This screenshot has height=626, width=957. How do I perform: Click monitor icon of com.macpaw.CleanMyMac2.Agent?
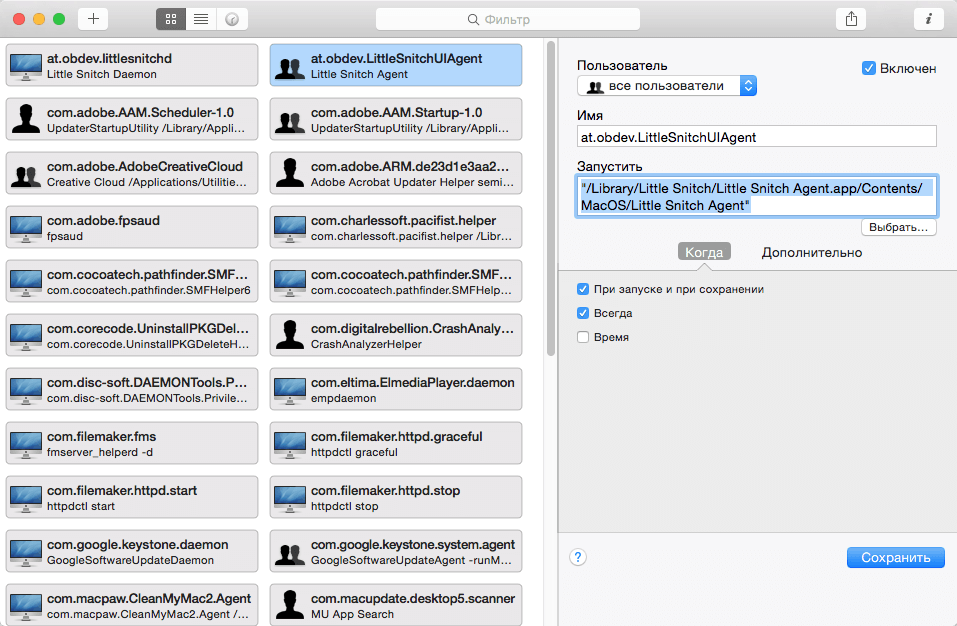point(26,606)
